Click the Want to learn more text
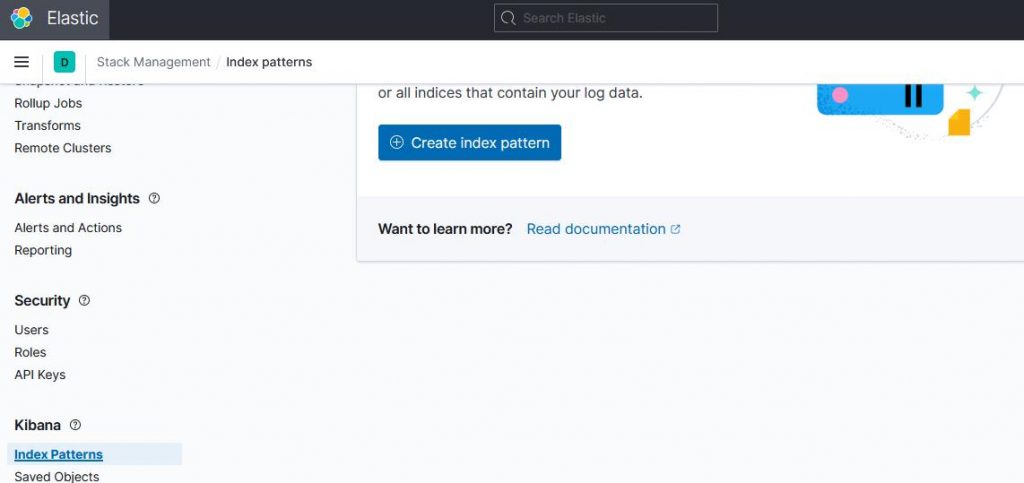The width and height of the screenshot is (1024, 483). tap(445, 229)
